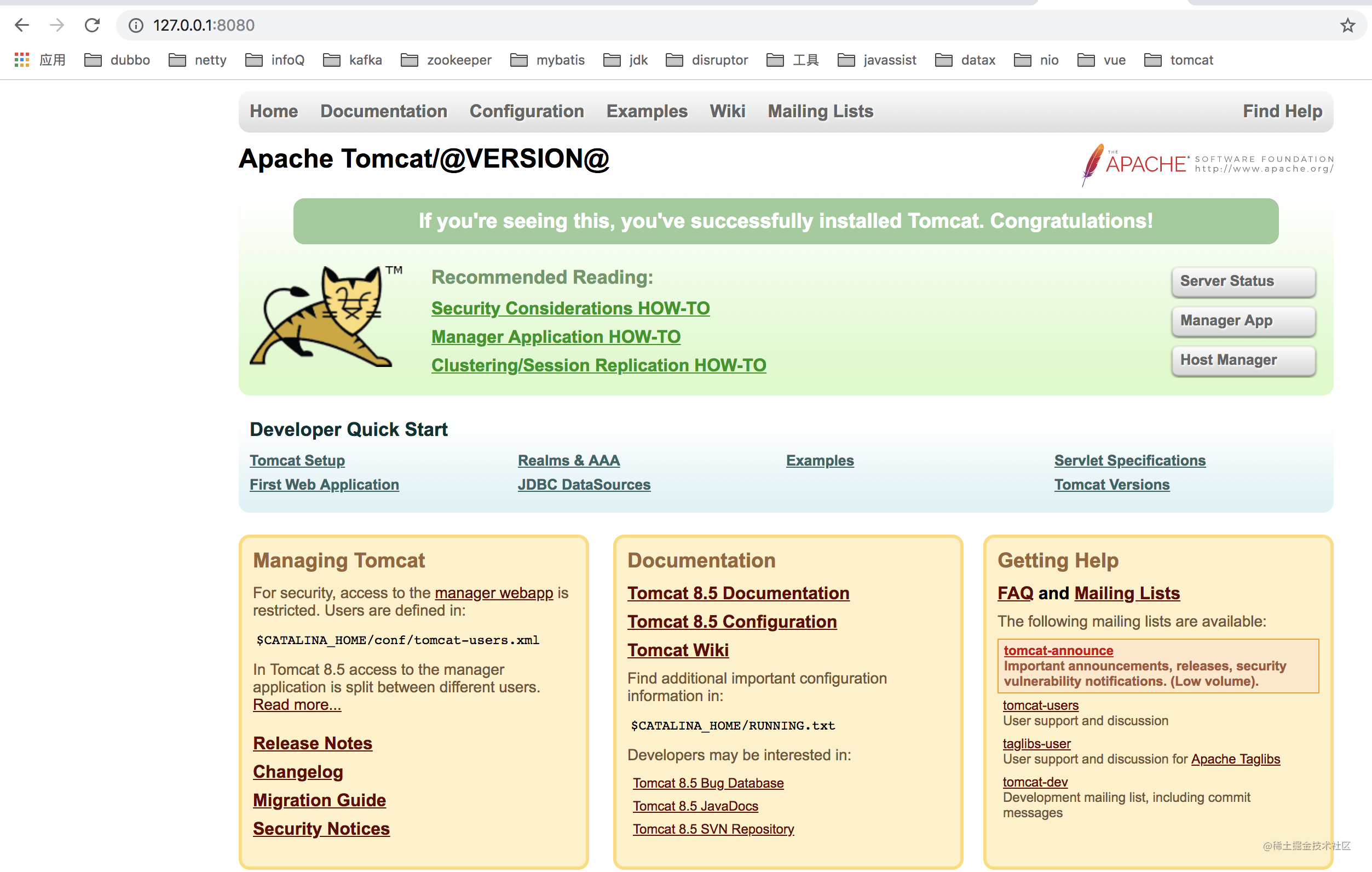
Task: Click the Apache feather logo
Action: [x=1093, y=164]
